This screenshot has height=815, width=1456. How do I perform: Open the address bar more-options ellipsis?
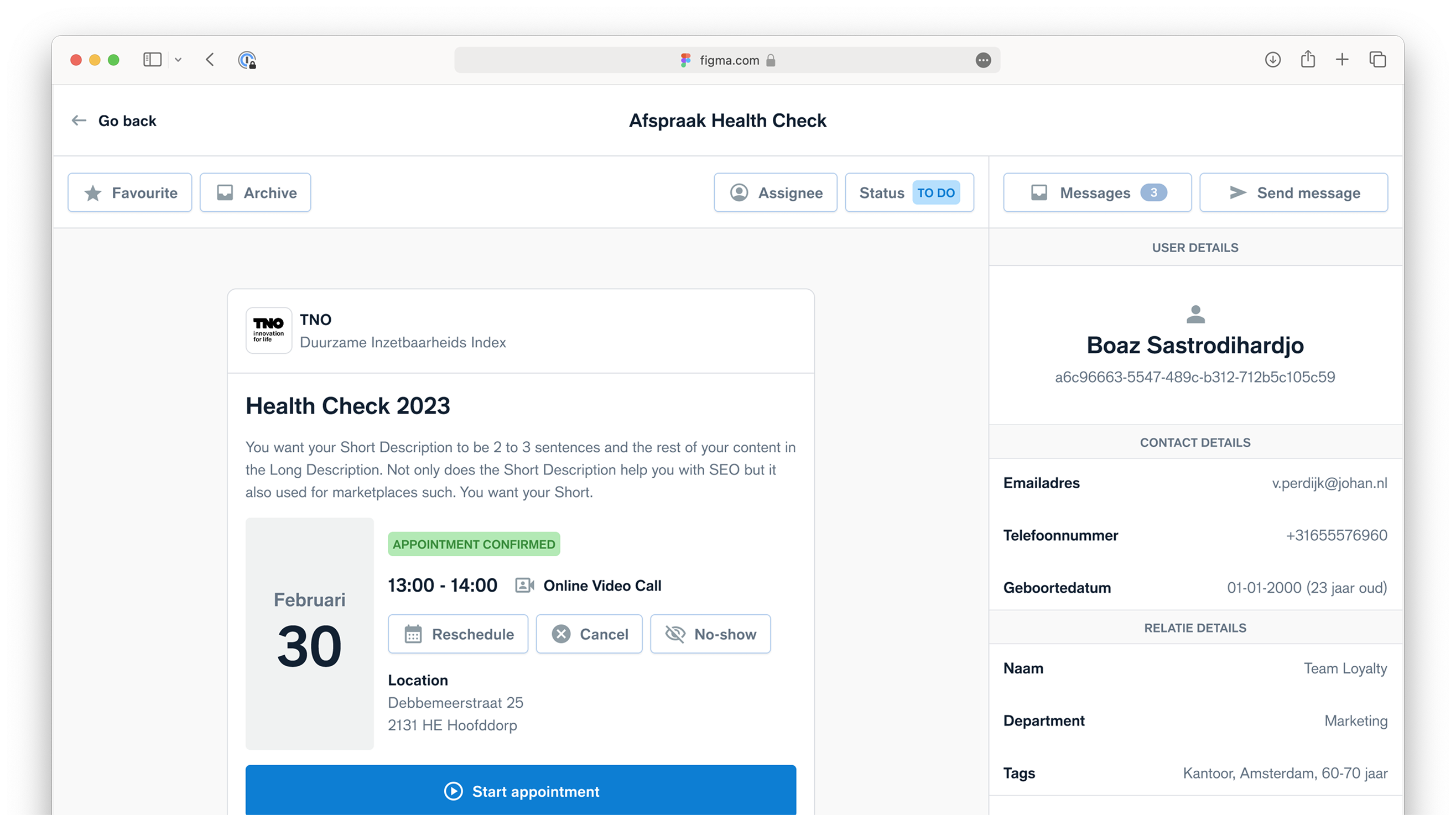[983, 60]
